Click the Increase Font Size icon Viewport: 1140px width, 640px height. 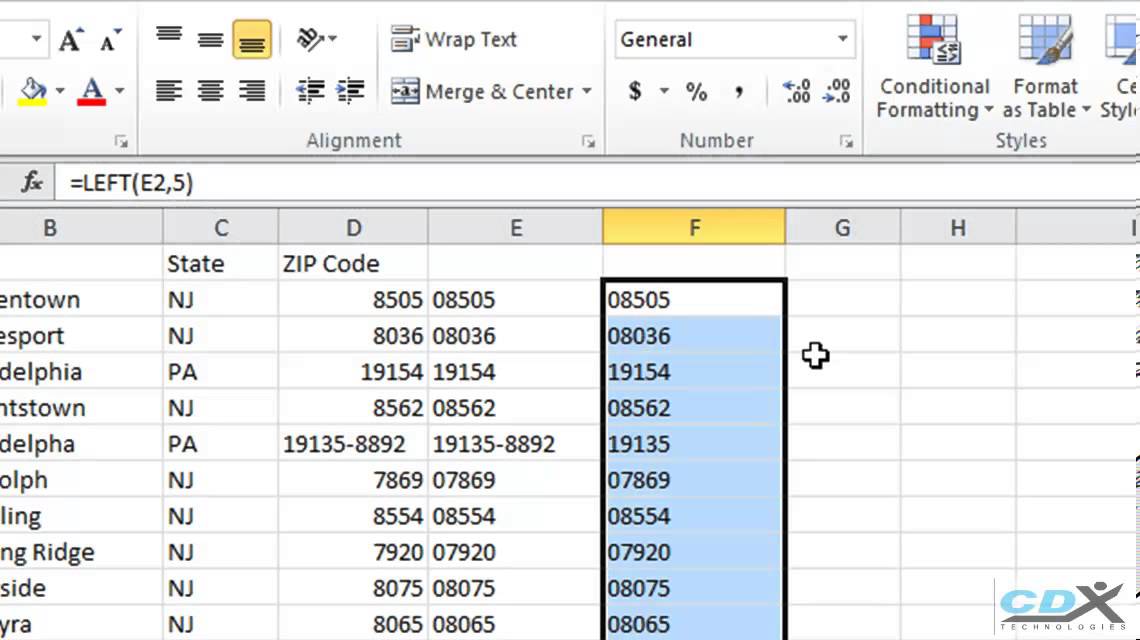pos(70,40)
